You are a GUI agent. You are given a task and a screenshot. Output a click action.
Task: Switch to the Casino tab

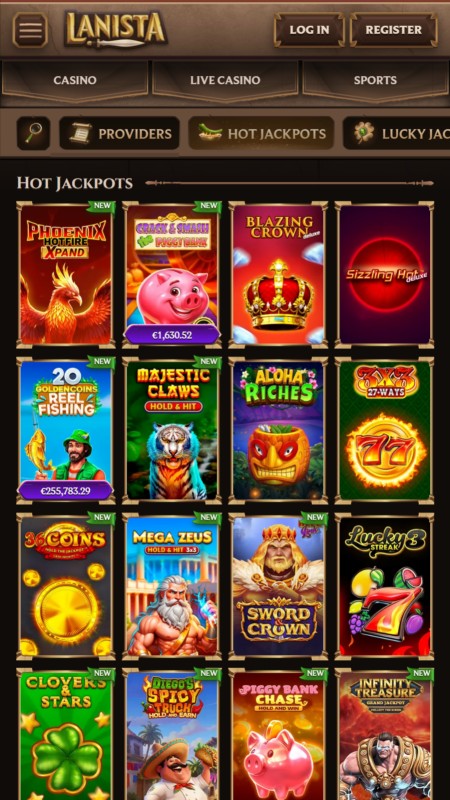point(75,81)
